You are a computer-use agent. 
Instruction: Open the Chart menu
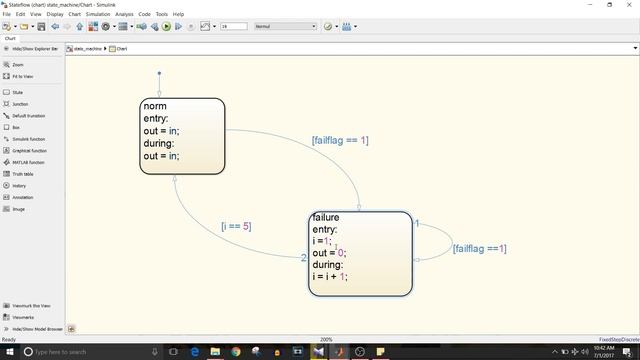(x=74, y=14)
